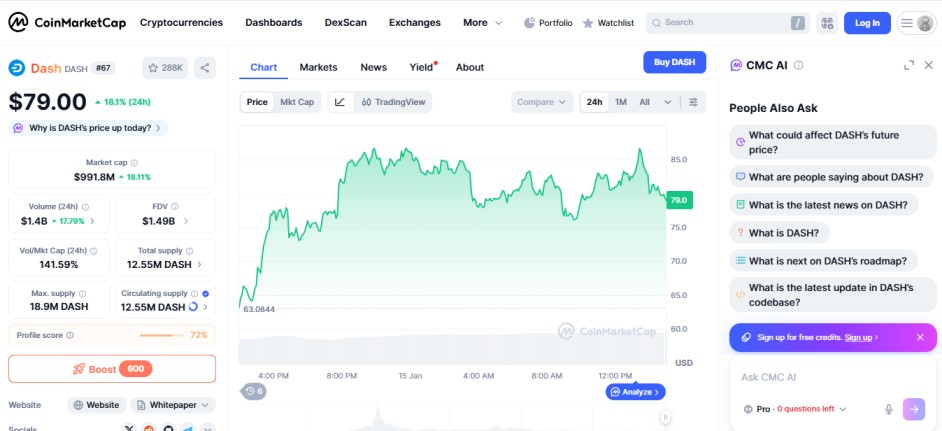This screenshot has width=942, height=431.
Task: Click the Max. supply info icon
Action: [x=82, y=294]
